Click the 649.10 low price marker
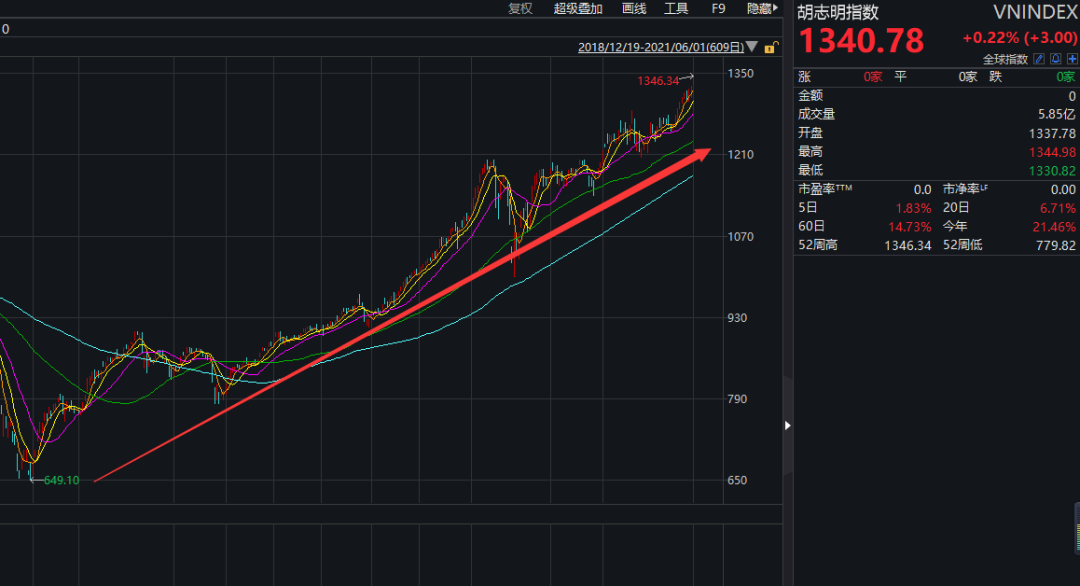Viewport: 1080px width, 586px height. (x=61, y=480)
